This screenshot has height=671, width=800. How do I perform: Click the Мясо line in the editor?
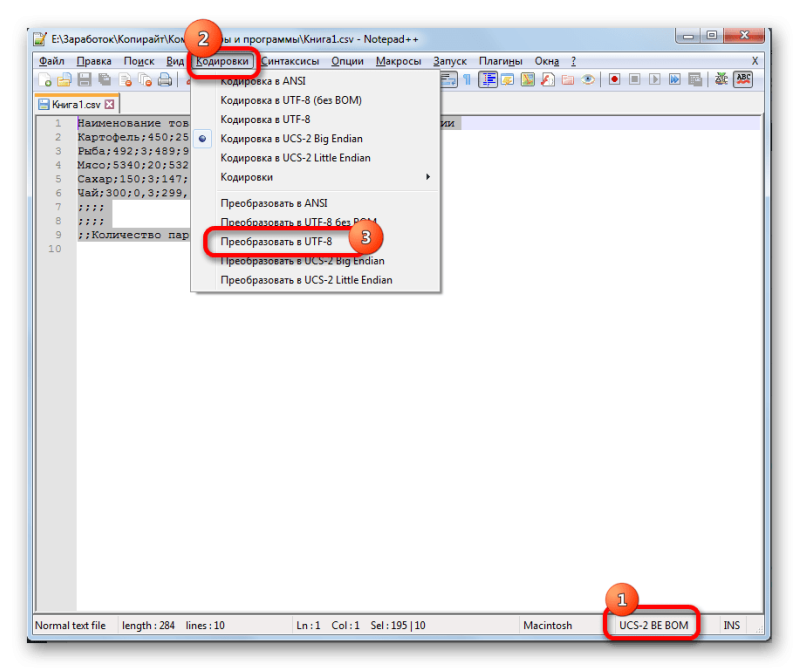(x=133, y=165)
